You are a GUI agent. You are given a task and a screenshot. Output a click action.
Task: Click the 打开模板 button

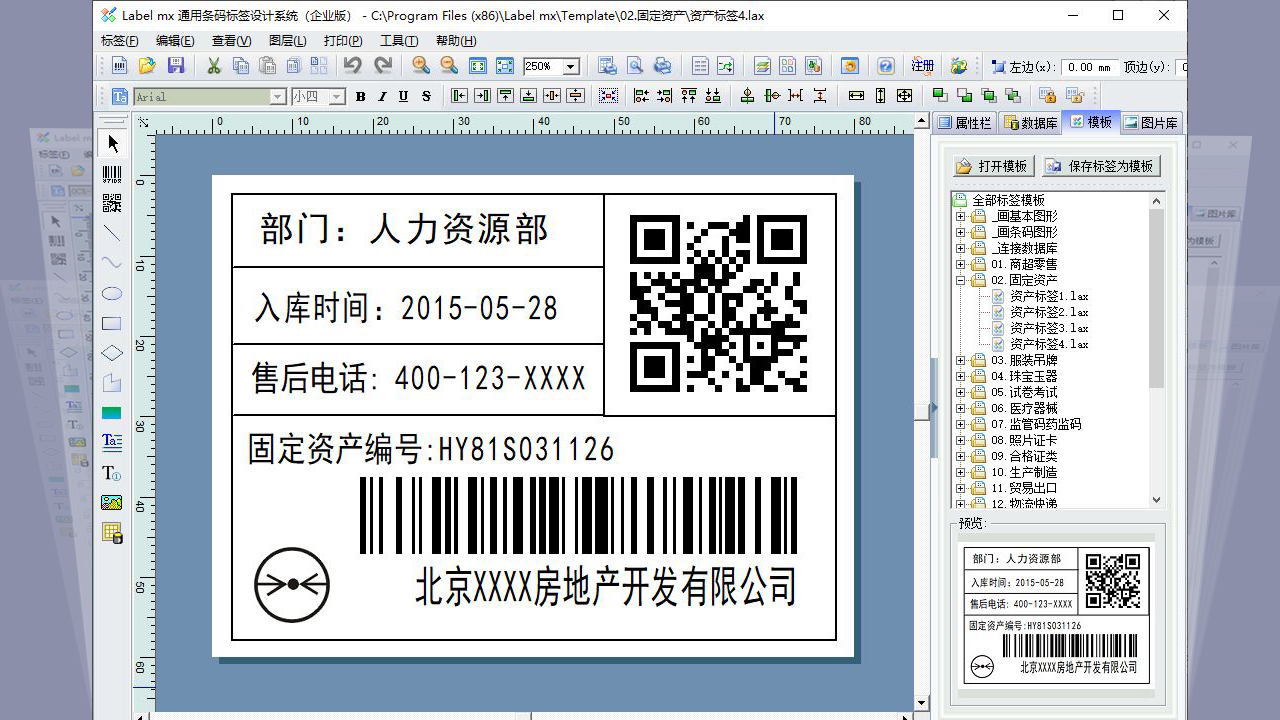[x=991, y=166]
